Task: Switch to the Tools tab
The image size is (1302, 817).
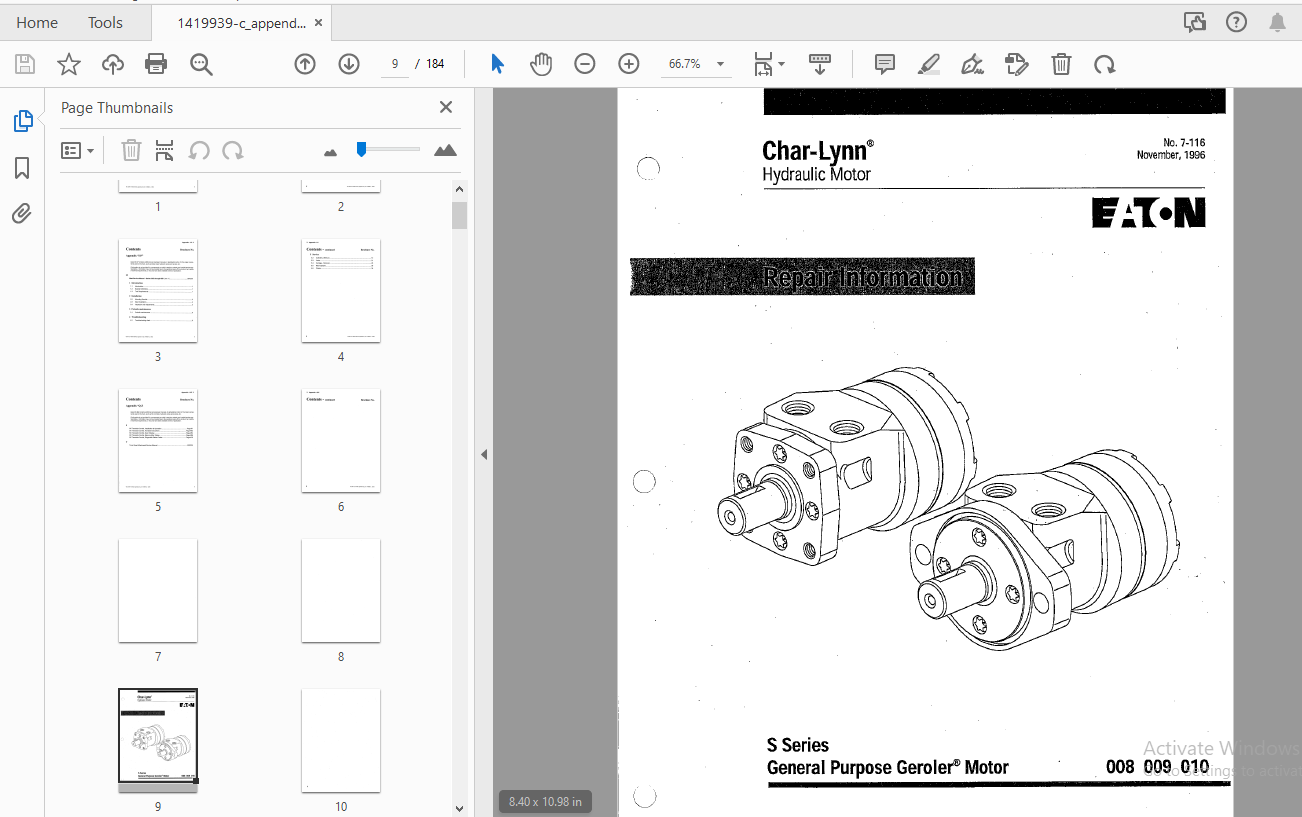Action: pos(105,22)
